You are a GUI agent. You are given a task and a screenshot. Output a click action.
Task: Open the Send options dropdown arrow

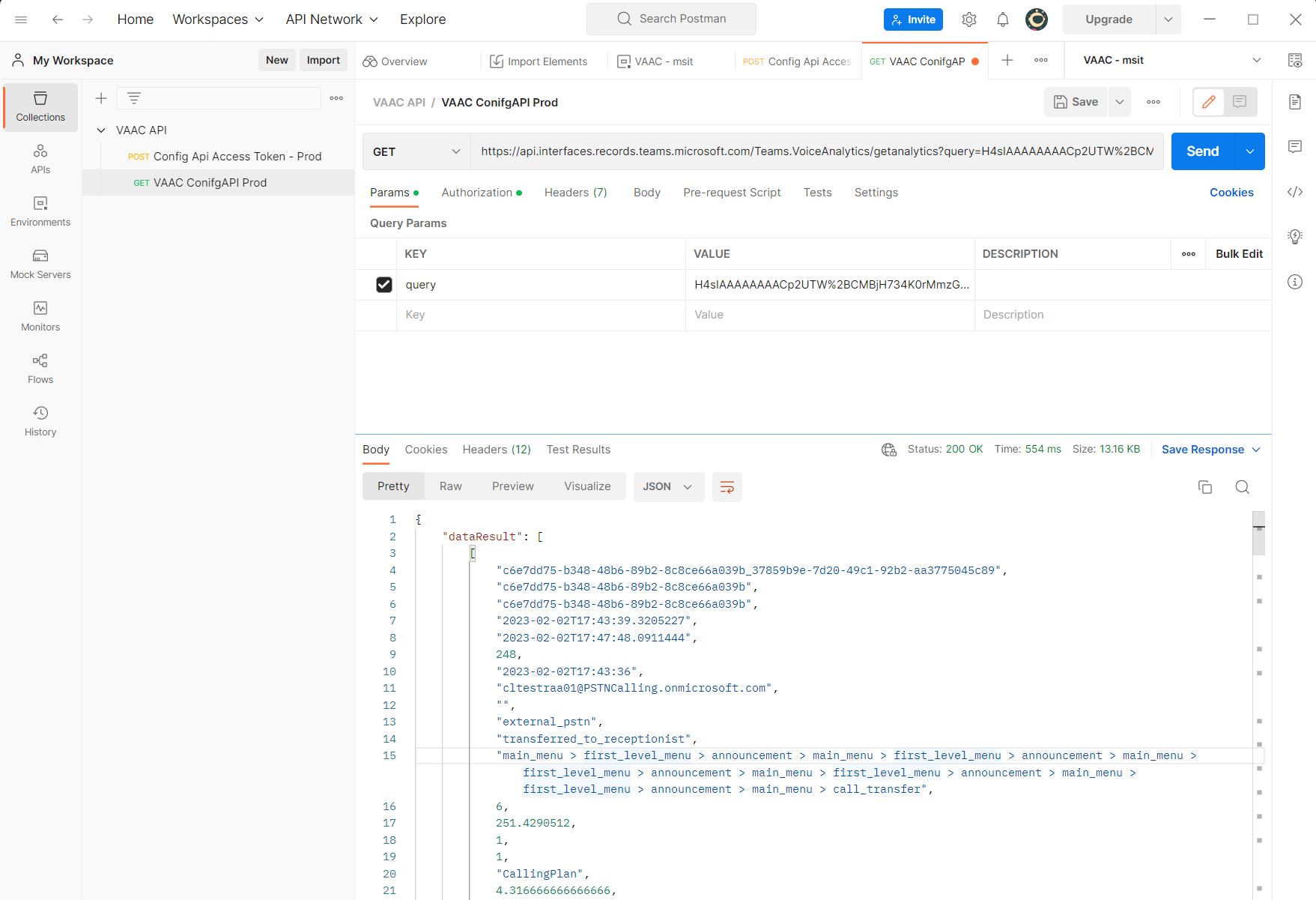click(x=1250, y=151)
